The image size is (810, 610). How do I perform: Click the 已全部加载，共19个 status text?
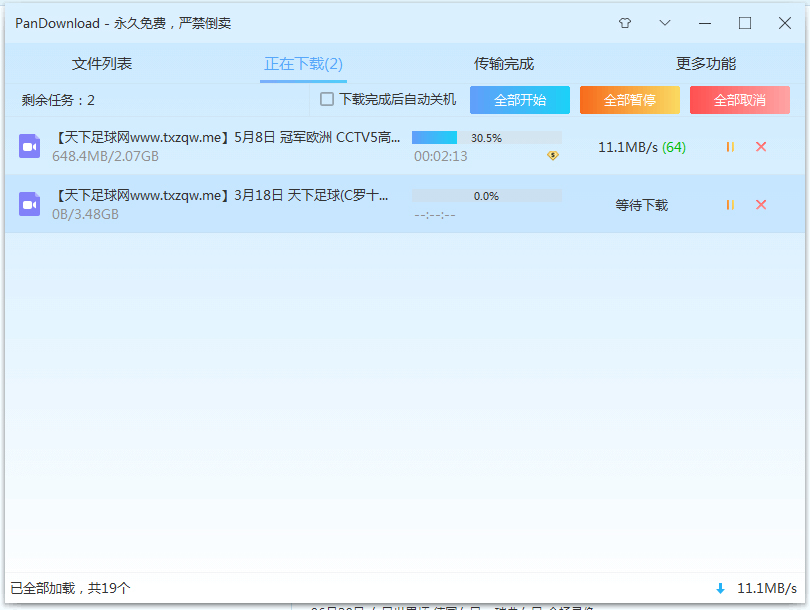click(x=70, y=588)
